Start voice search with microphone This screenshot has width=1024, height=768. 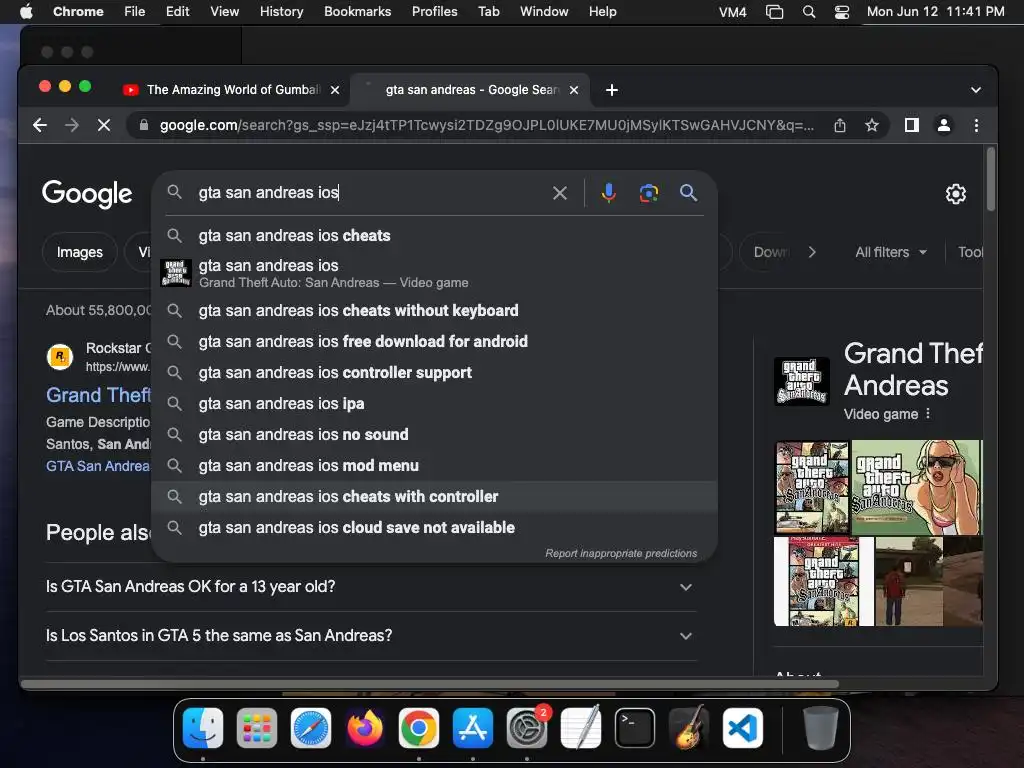(609, 193)
